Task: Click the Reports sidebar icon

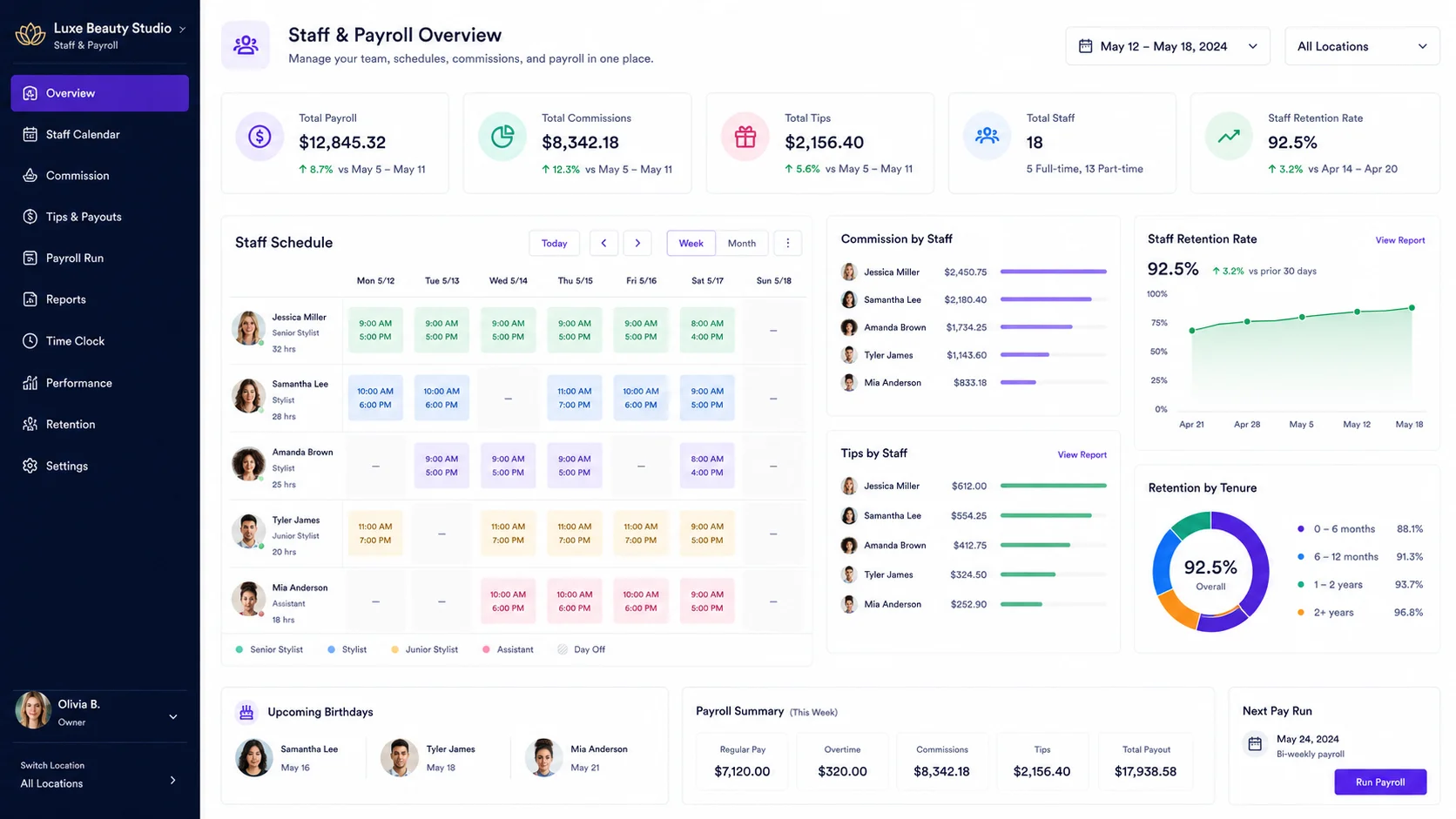Action: click(x=30, y=299)
